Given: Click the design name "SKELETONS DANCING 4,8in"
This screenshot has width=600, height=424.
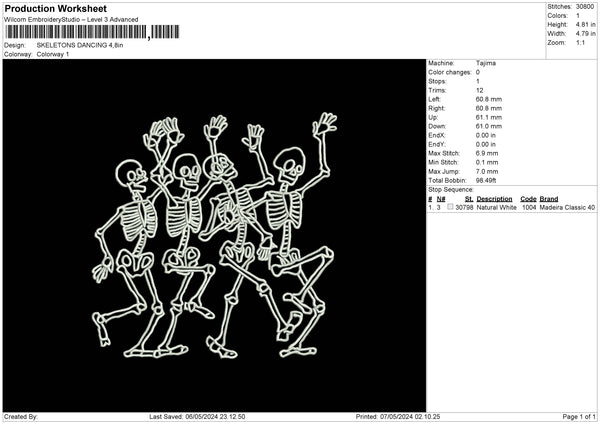Looking at the screenshot, I should tap(80, 45).
